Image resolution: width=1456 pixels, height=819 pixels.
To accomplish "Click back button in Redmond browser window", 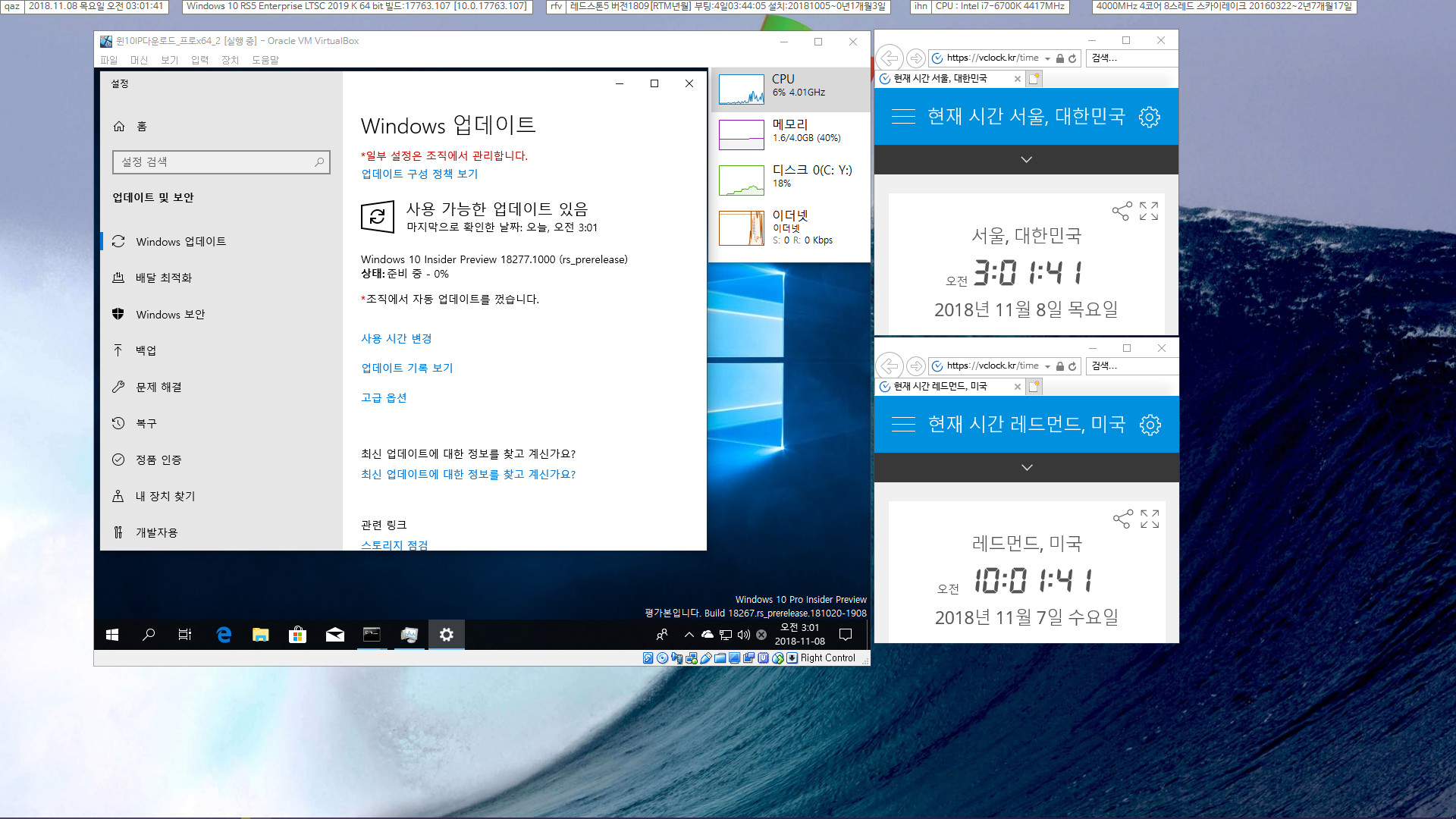I will coord(889,366).
